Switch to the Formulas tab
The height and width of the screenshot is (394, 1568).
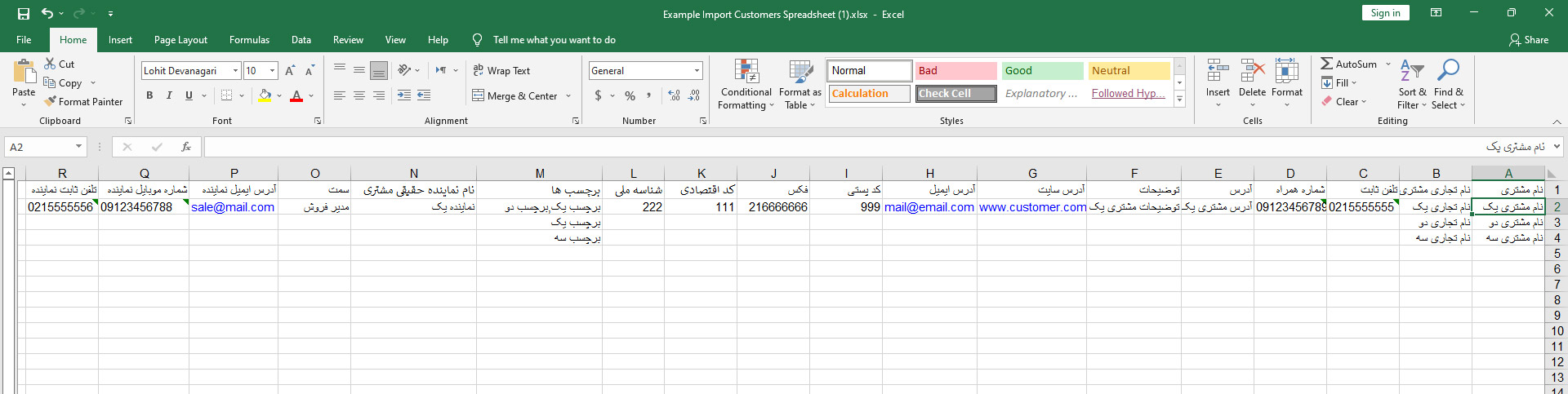click(x=249, y=39)
